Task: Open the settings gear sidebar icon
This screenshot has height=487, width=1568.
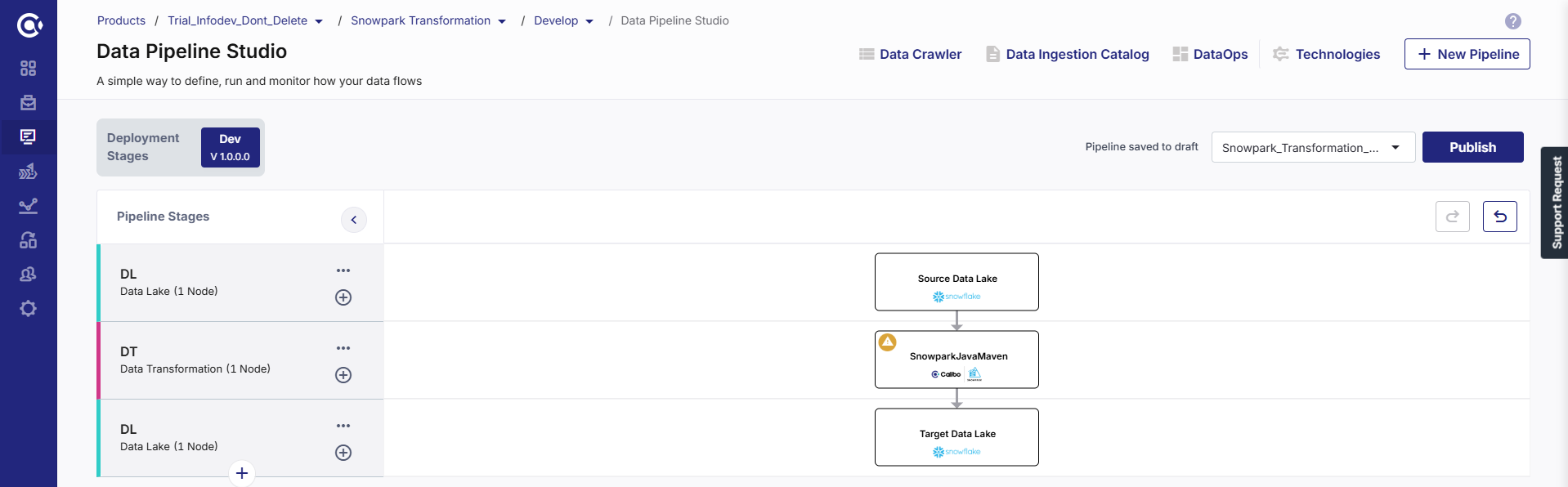Action: [x=28, y=308]
